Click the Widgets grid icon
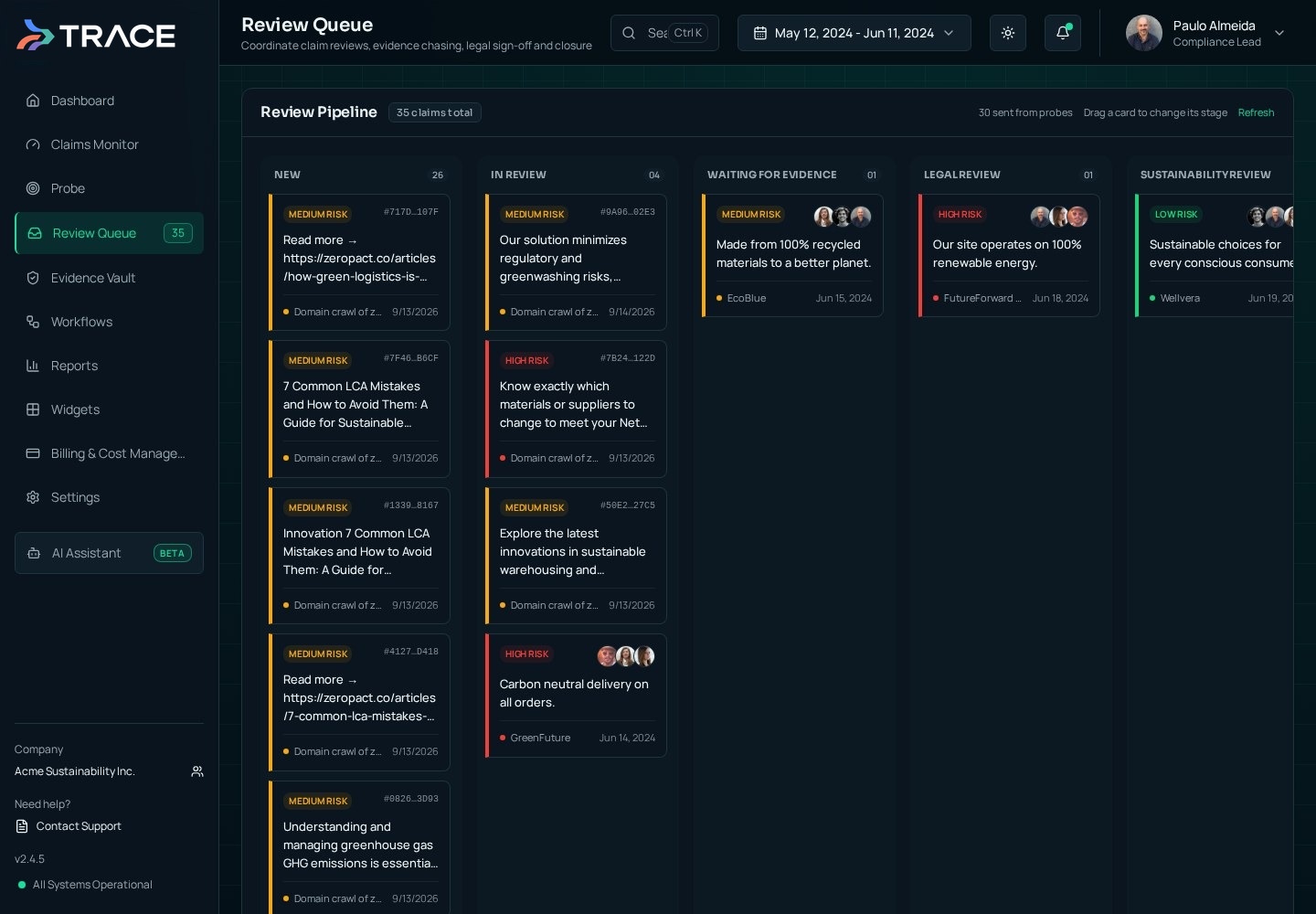 (x=33, y=409)
